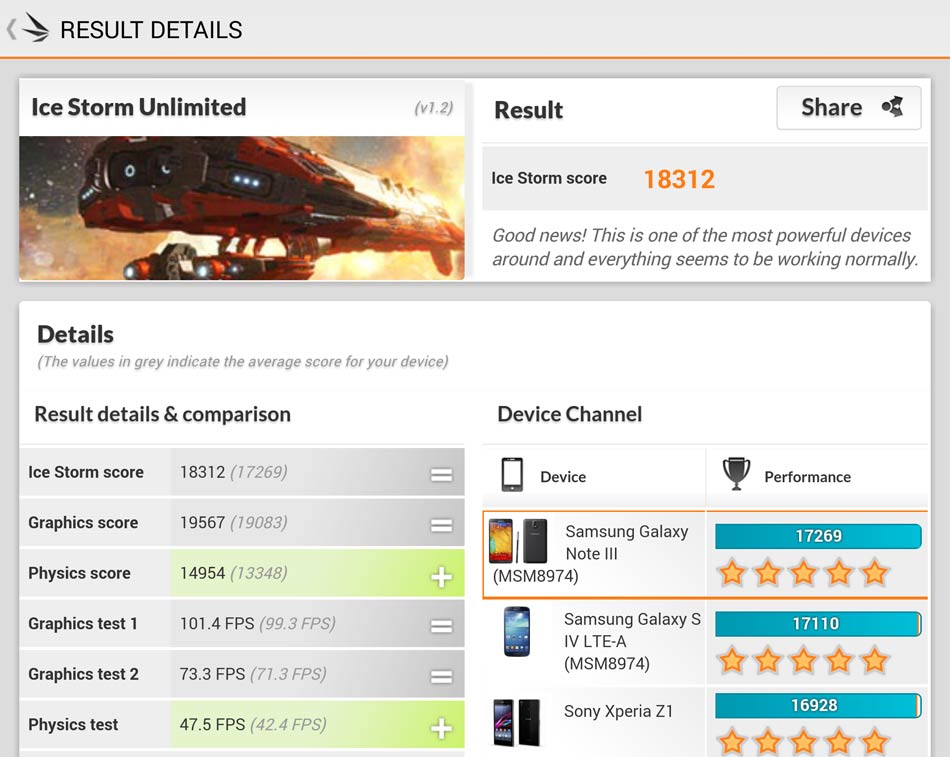
Task: Click the (v1.2) version label
Action: (x=434, y=108)
